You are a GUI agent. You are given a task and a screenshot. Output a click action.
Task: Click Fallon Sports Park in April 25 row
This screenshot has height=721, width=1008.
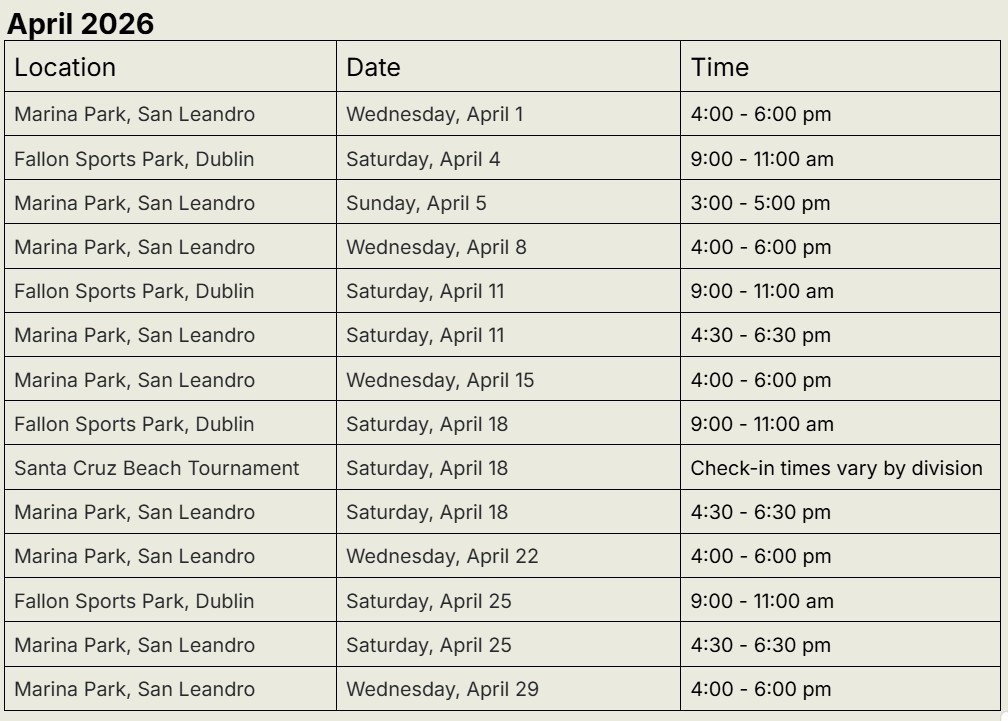(134, 601)
